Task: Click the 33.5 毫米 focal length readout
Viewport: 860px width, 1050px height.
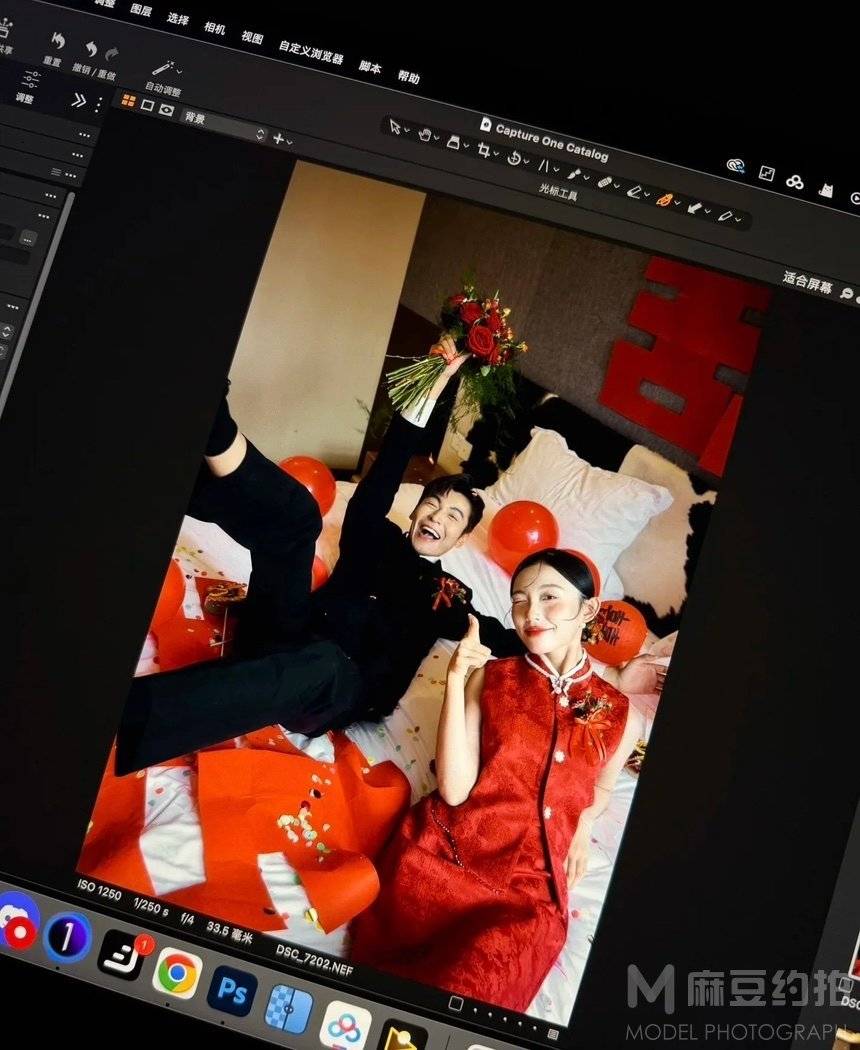Action: click(x=229, y=931)
